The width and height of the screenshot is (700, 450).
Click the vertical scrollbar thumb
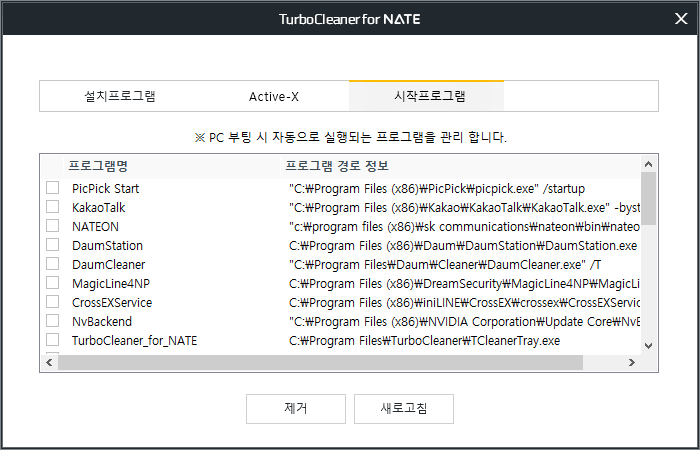pyautogui.click(x=649, y=199)
